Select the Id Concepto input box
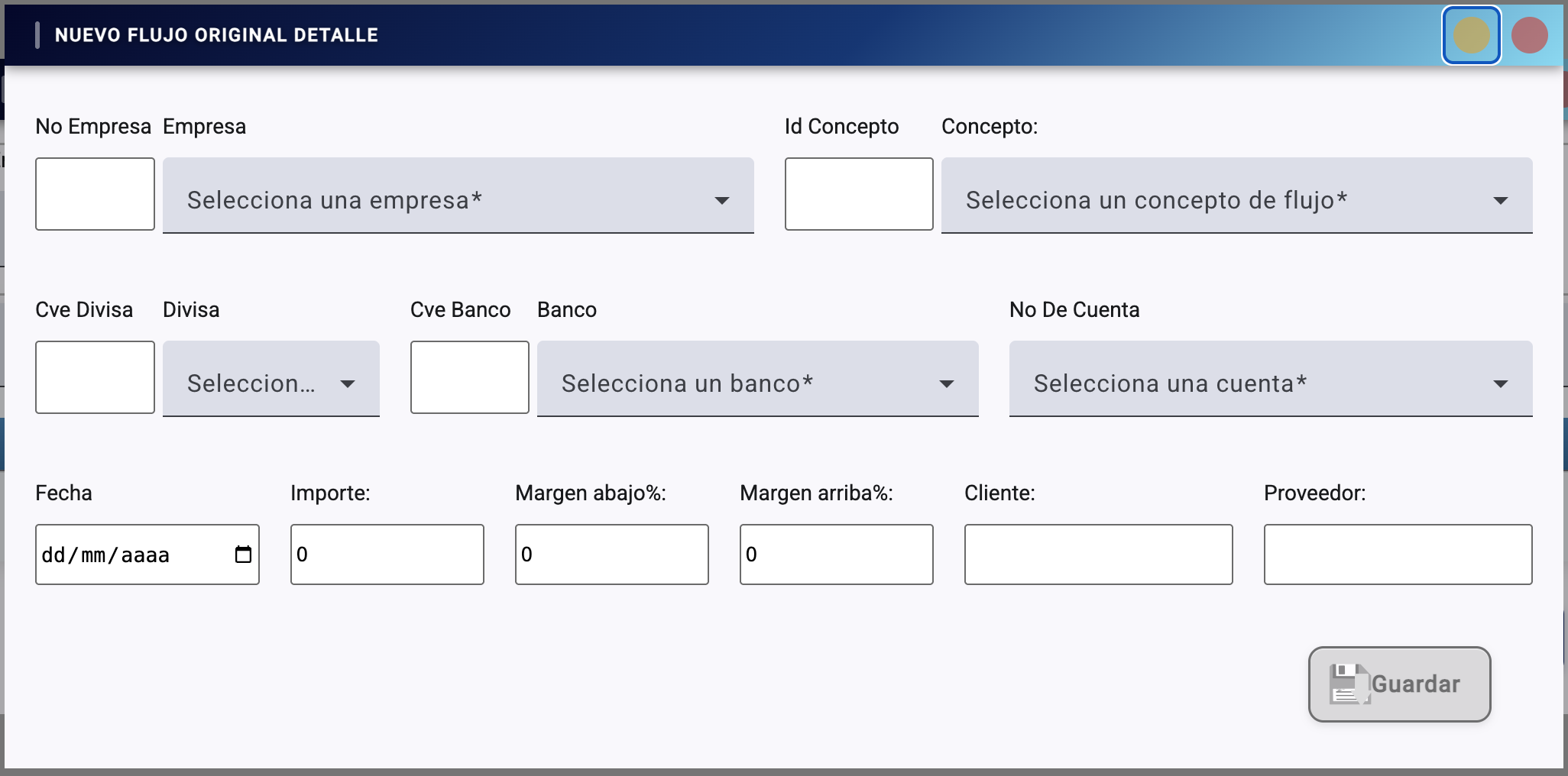 click(858, 193)
